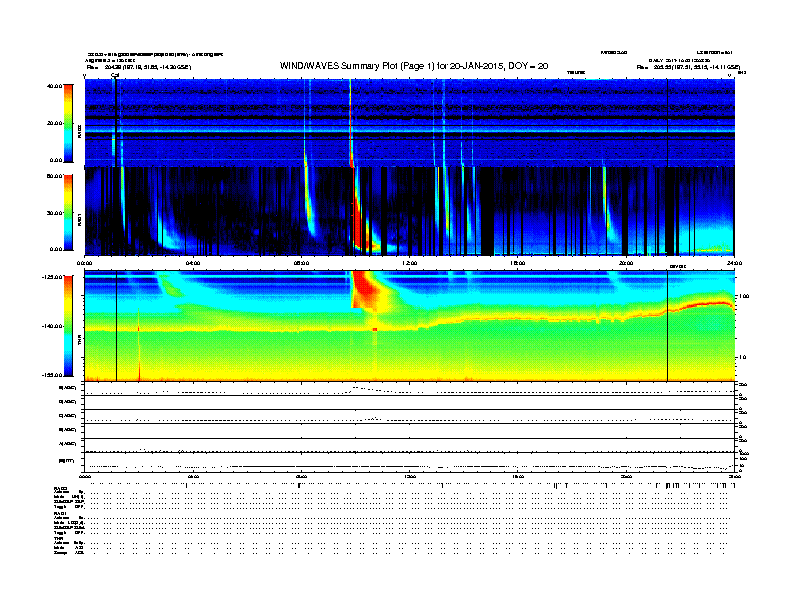The height and width of the screenshot is (612, 792).
Task: Click the -155.00 tick on TNR color scale
Action: click(52, 375)
